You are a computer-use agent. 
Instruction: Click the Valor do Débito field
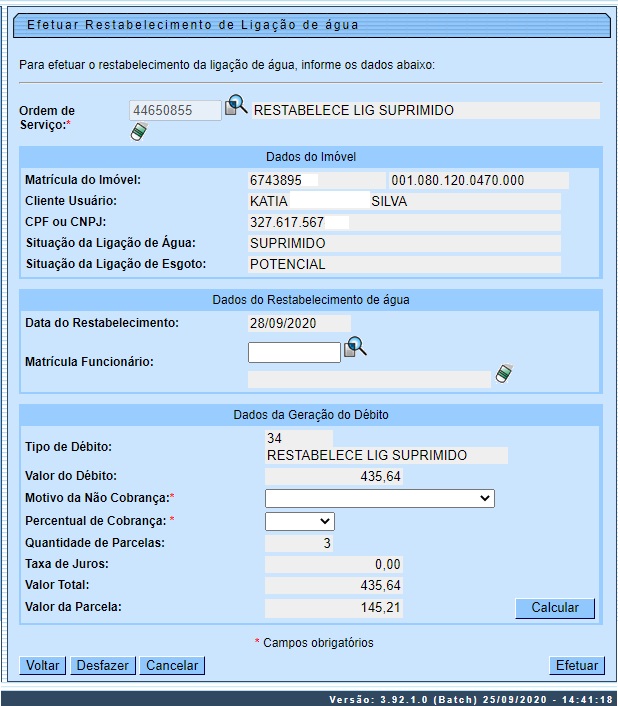pos(334,477)
